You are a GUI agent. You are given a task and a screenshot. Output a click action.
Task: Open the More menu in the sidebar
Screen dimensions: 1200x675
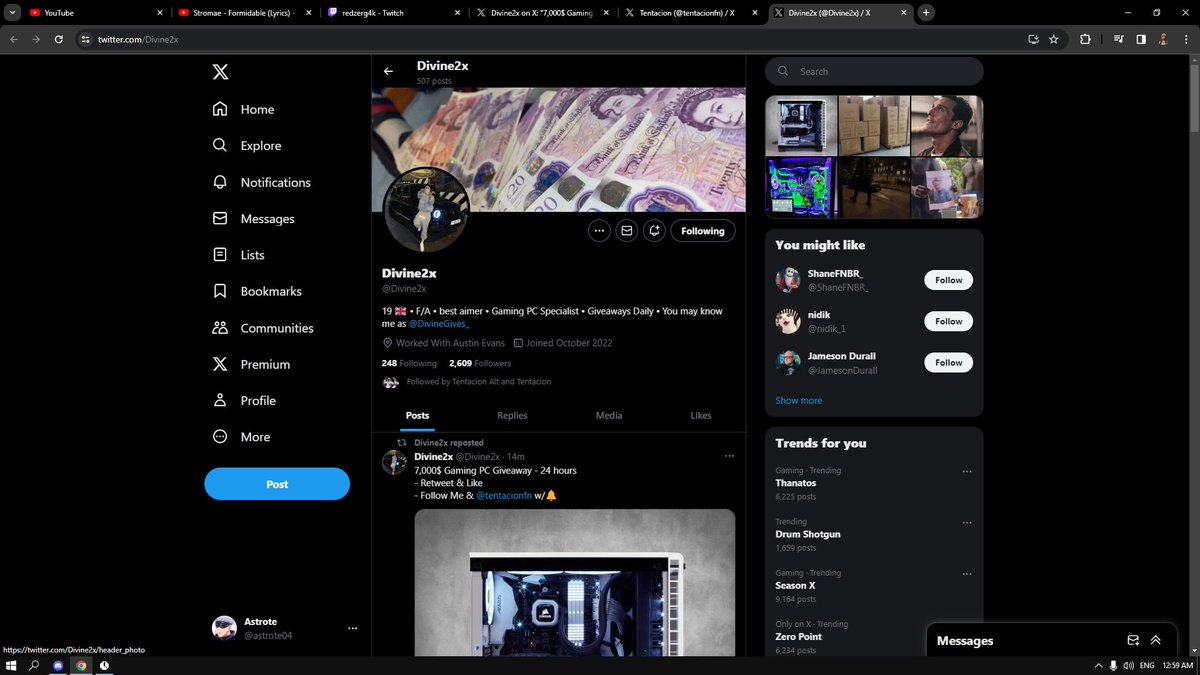[242, 437]
